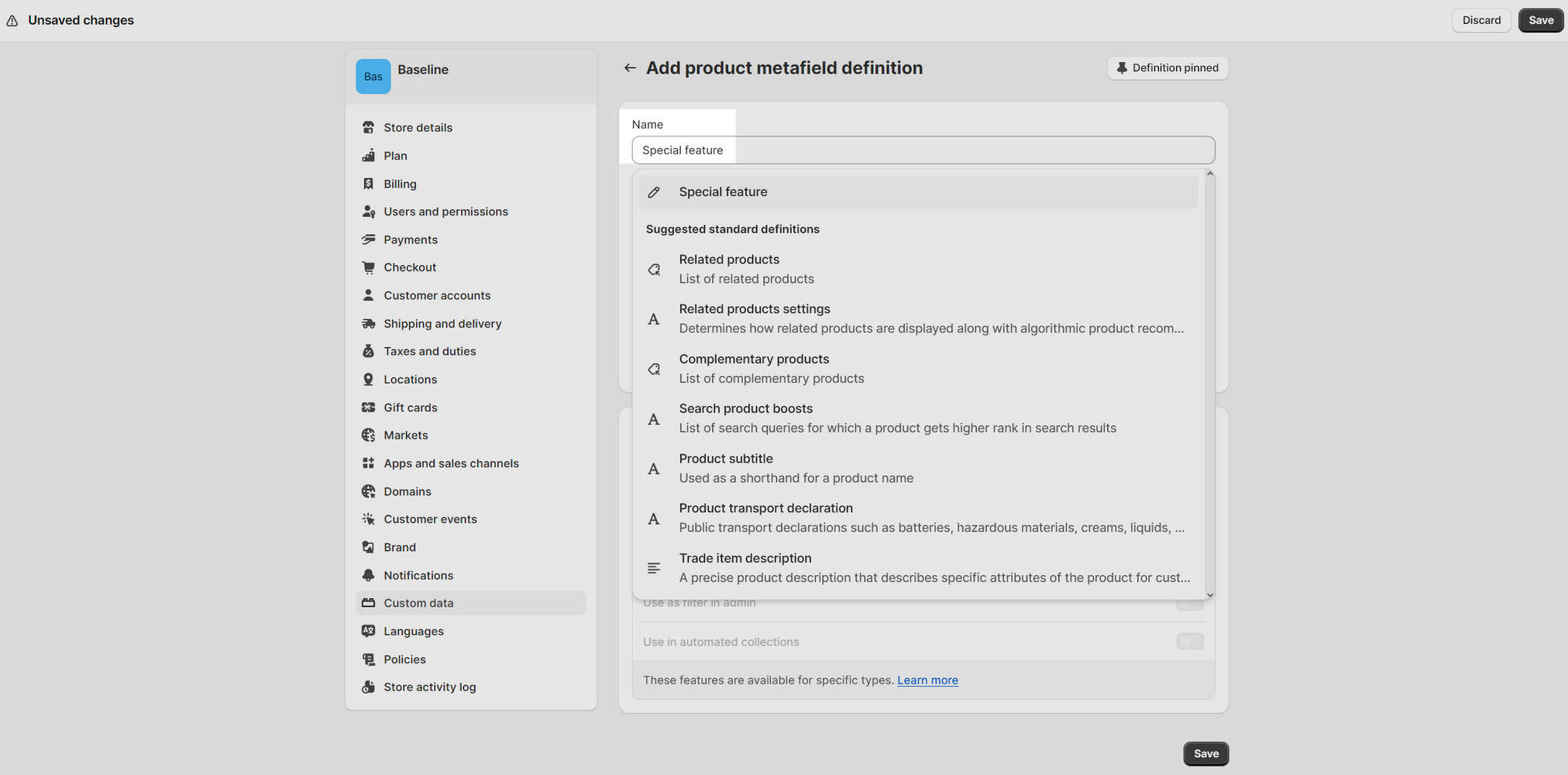The height and width of the screenshot is (775, 1568).
Task: Open Languages settings from the sidebar
Action: [x=413, y=631]
